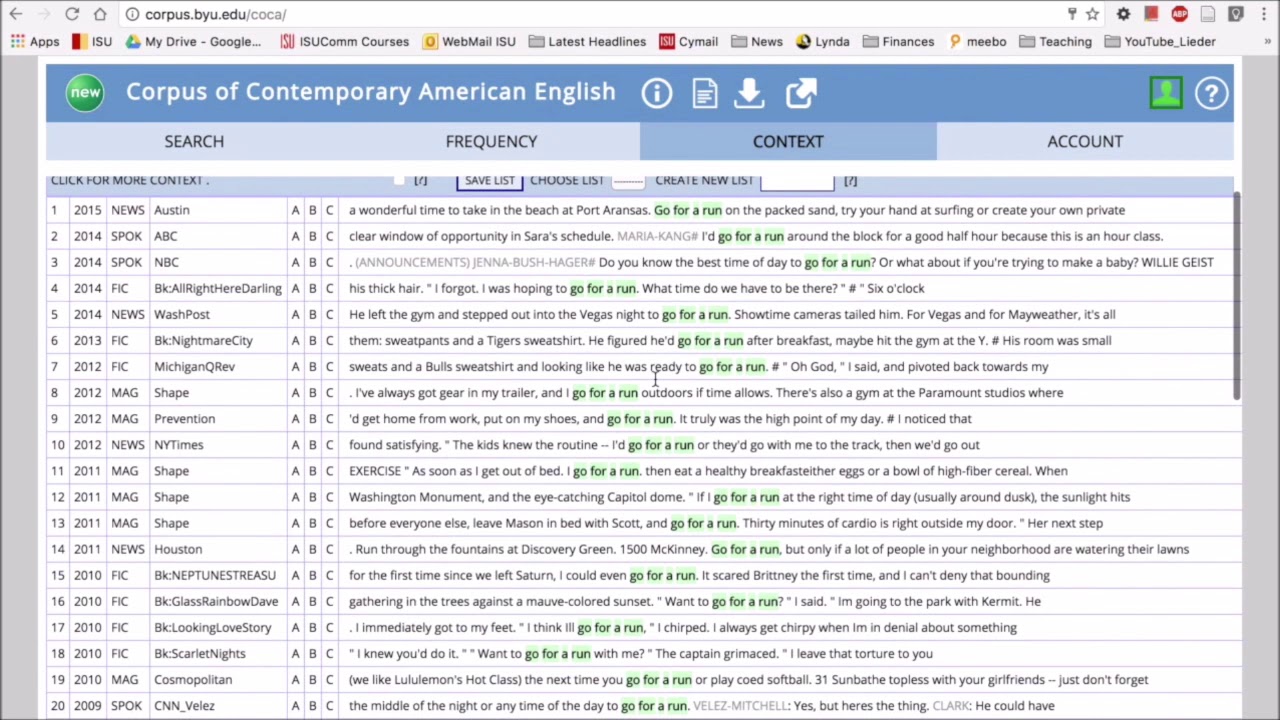The image size is (1280, 720).
Task: Expand the Finances bookmark folder
Action: point(897,42)
